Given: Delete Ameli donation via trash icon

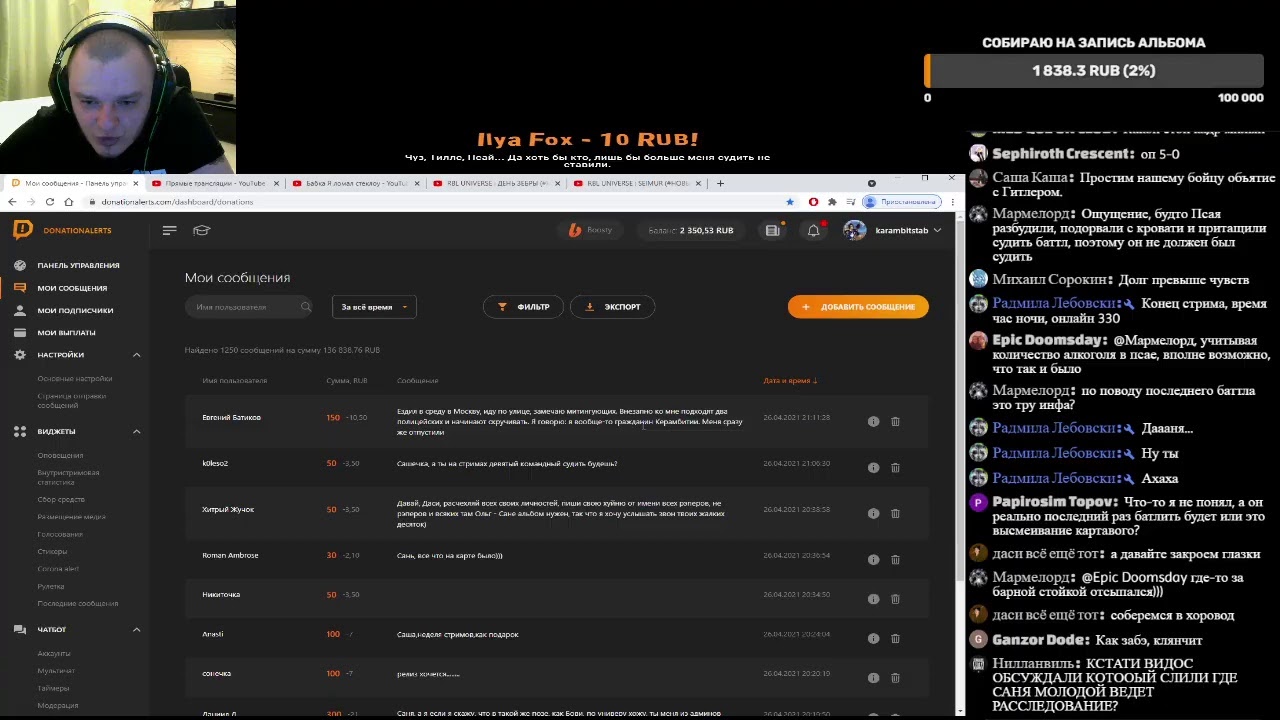Looking at the screenshot, I should 895,638.
